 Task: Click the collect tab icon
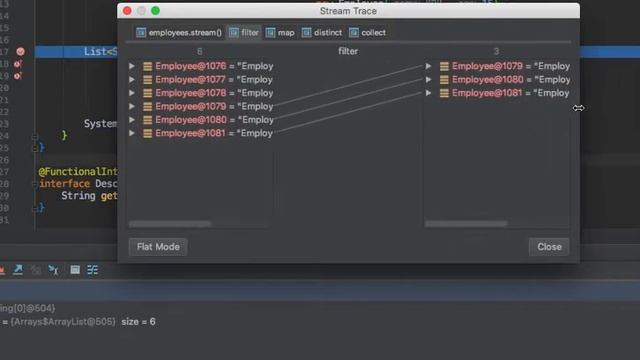(353, 33)
